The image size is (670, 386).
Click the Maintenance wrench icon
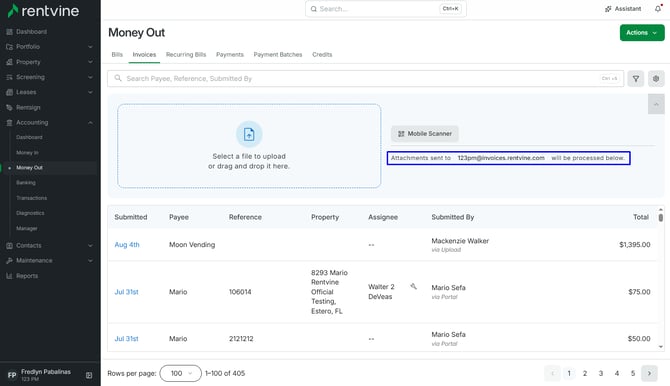click(x=9, y=260)
